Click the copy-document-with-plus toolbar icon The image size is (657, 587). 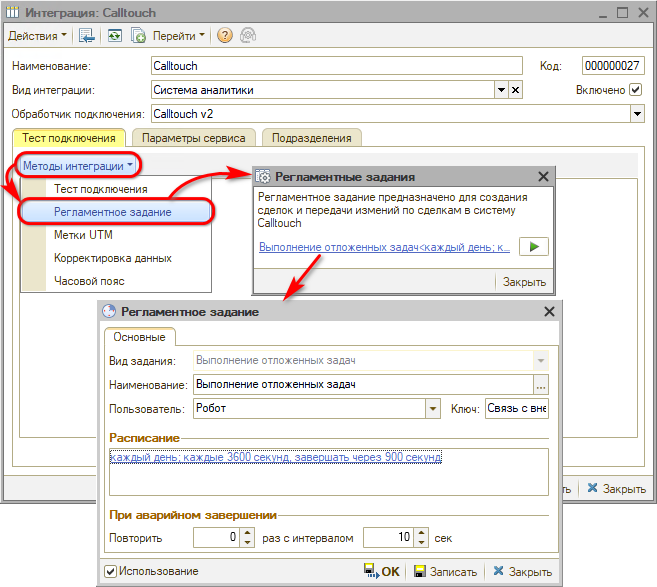[138, 36]
